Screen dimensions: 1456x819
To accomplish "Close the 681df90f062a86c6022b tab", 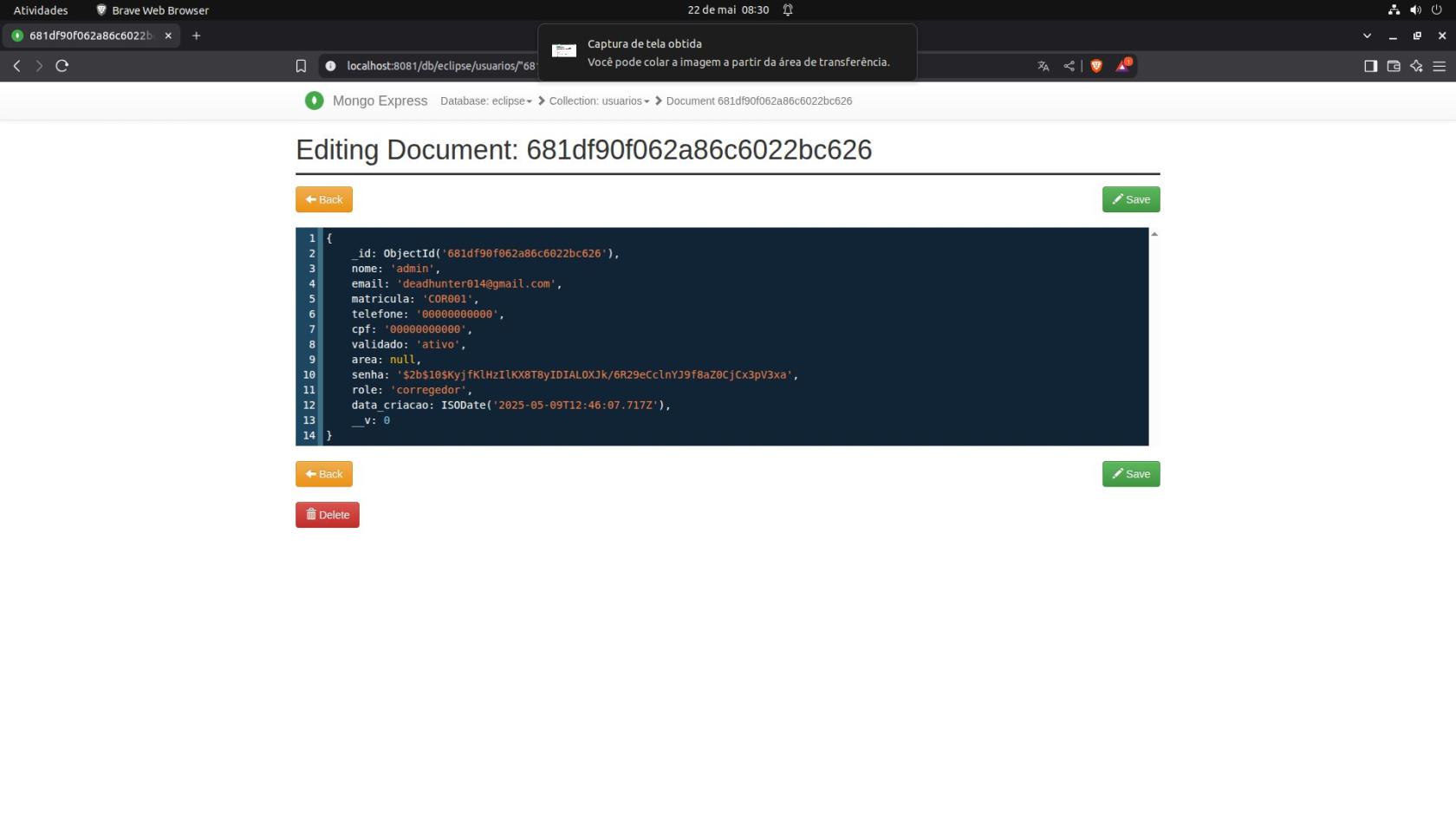I will click(168, 36).
